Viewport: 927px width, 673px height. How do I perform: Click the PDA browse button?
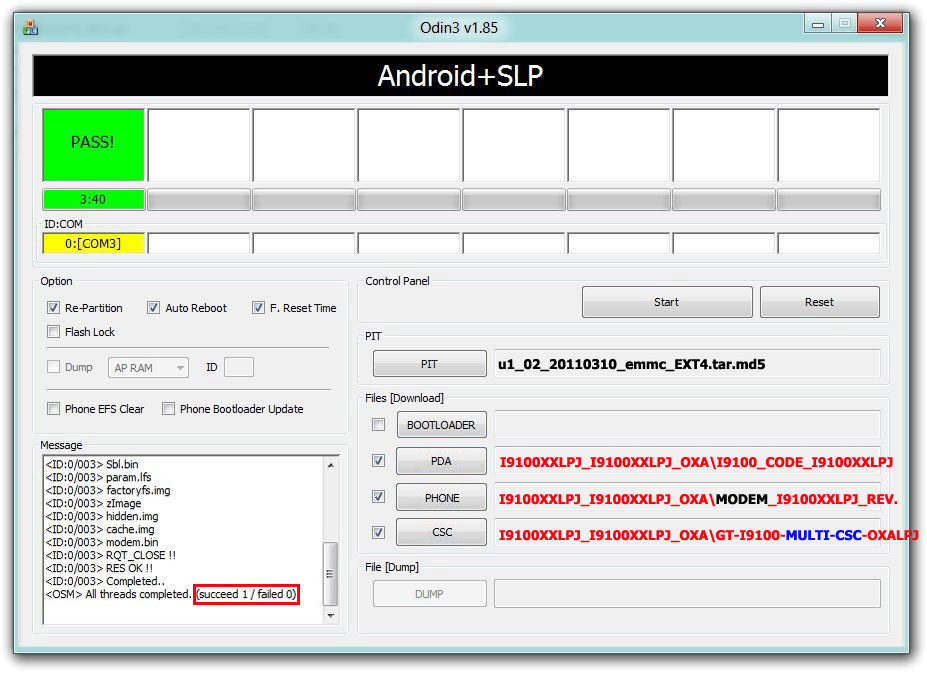coord(441,461)
